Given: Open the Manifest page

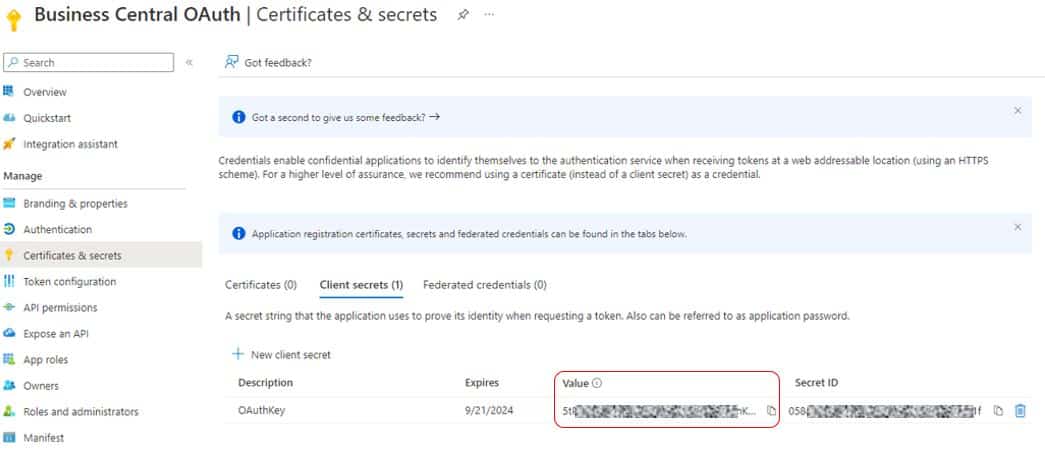Looking at the screenshot, I should click(x=45, y=438).
